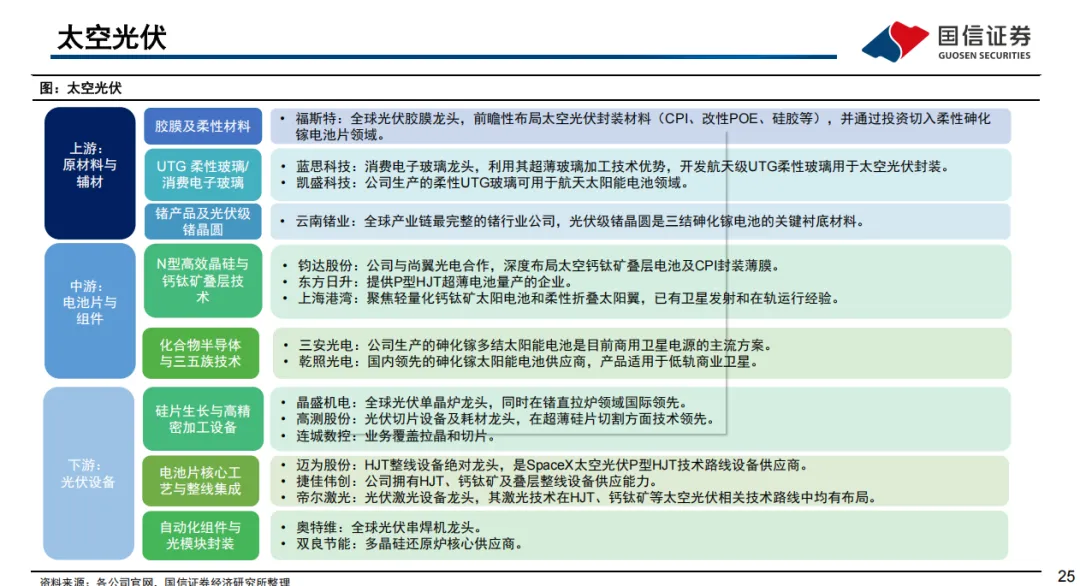Select the 中游：电池片与组件 block

pos(90,310)
